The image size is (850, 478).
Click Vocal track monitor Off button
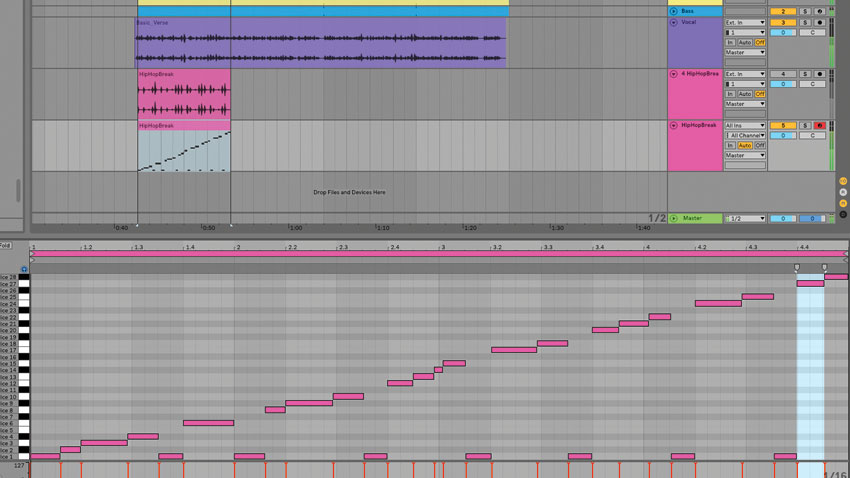click(760, 42)
